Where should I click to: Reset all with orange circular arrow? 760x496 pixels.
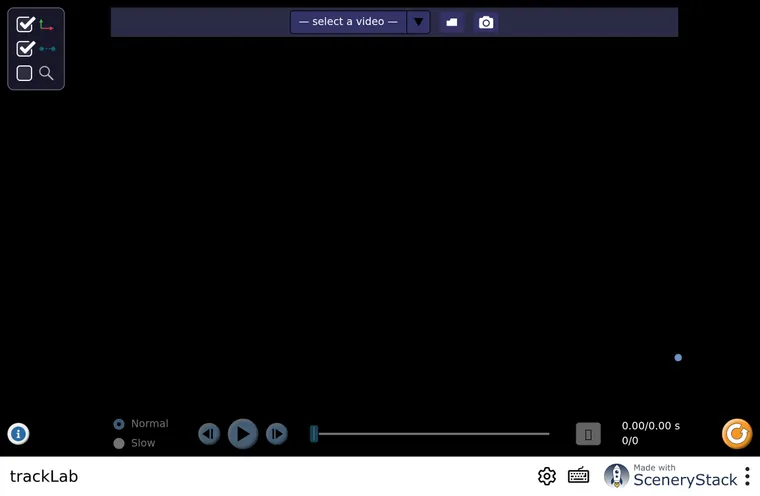[x=737, y=433]
